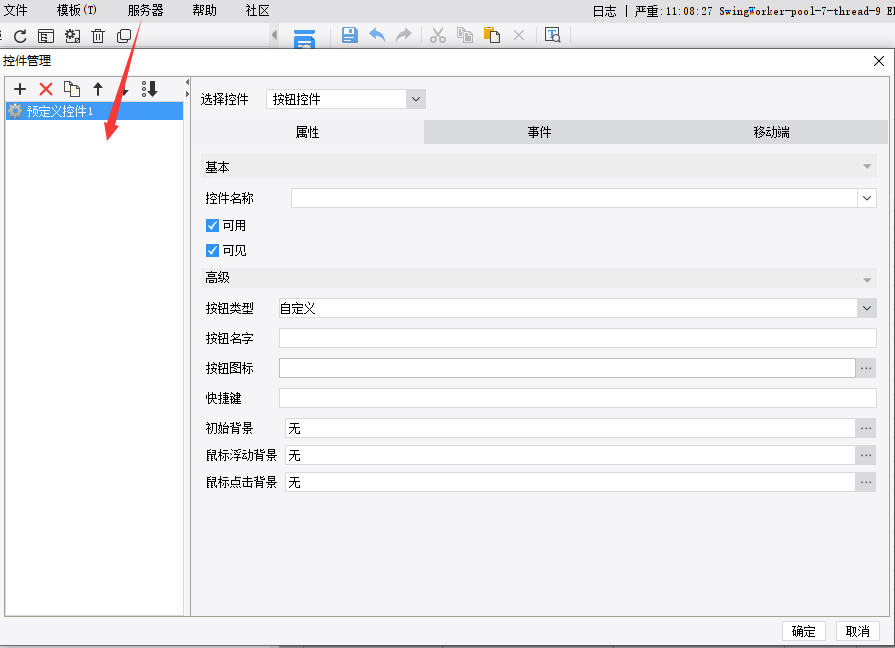
Task: Open 鼠标浮动背景 settings via the ellipsis button
Action: pos(866,455)
